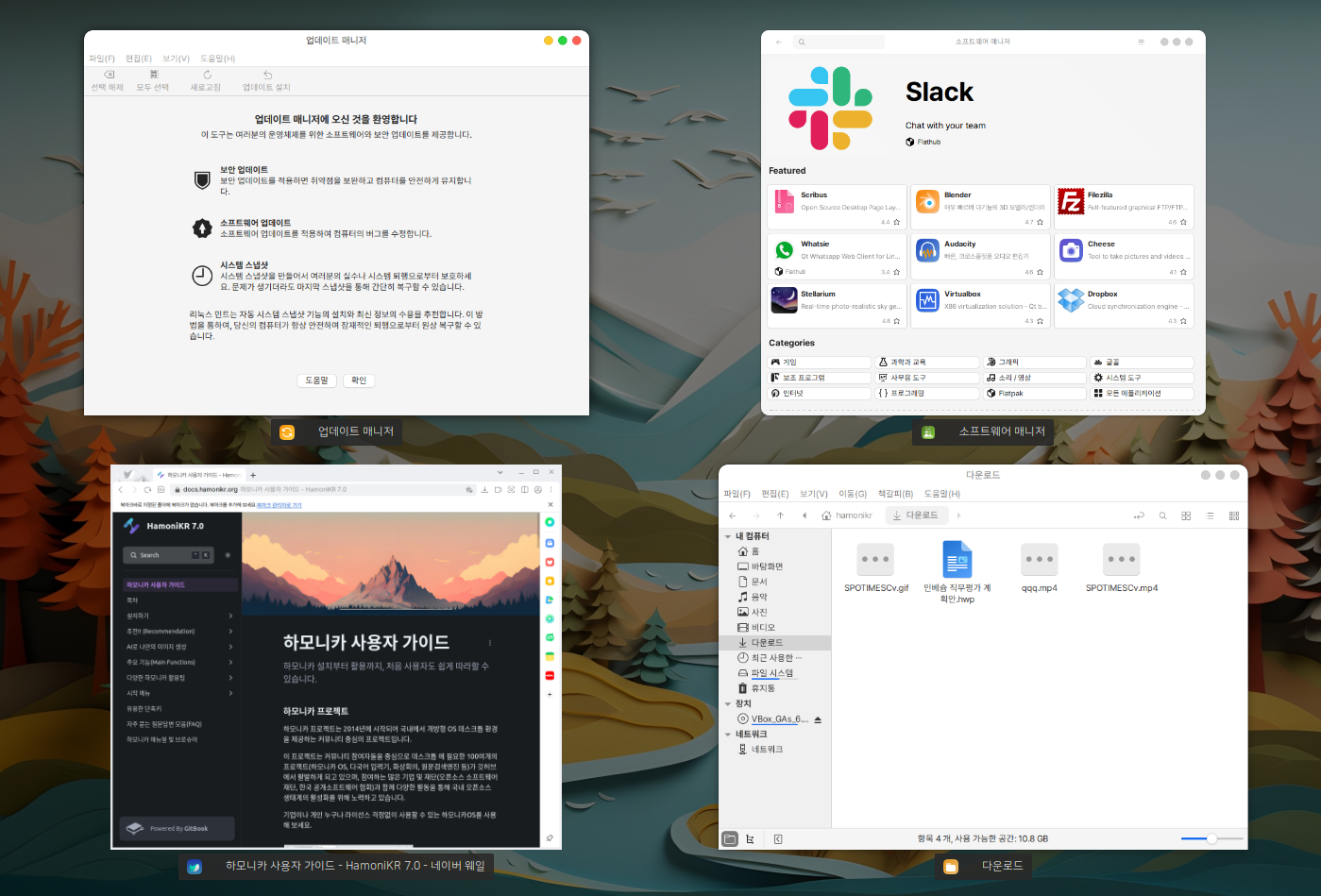Switch file manager to list view

coord(1210,516)
